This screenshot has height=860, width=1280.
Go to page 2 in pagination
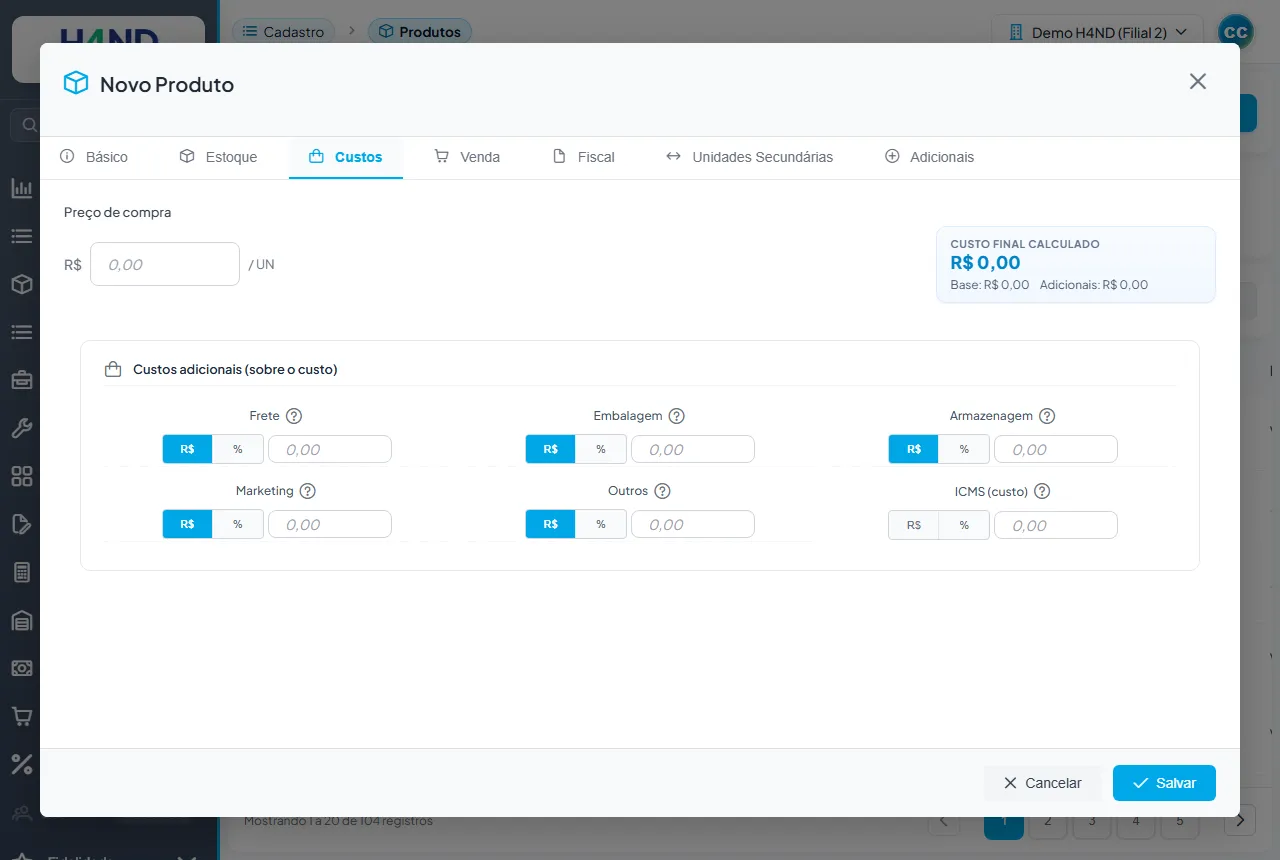1048,822
